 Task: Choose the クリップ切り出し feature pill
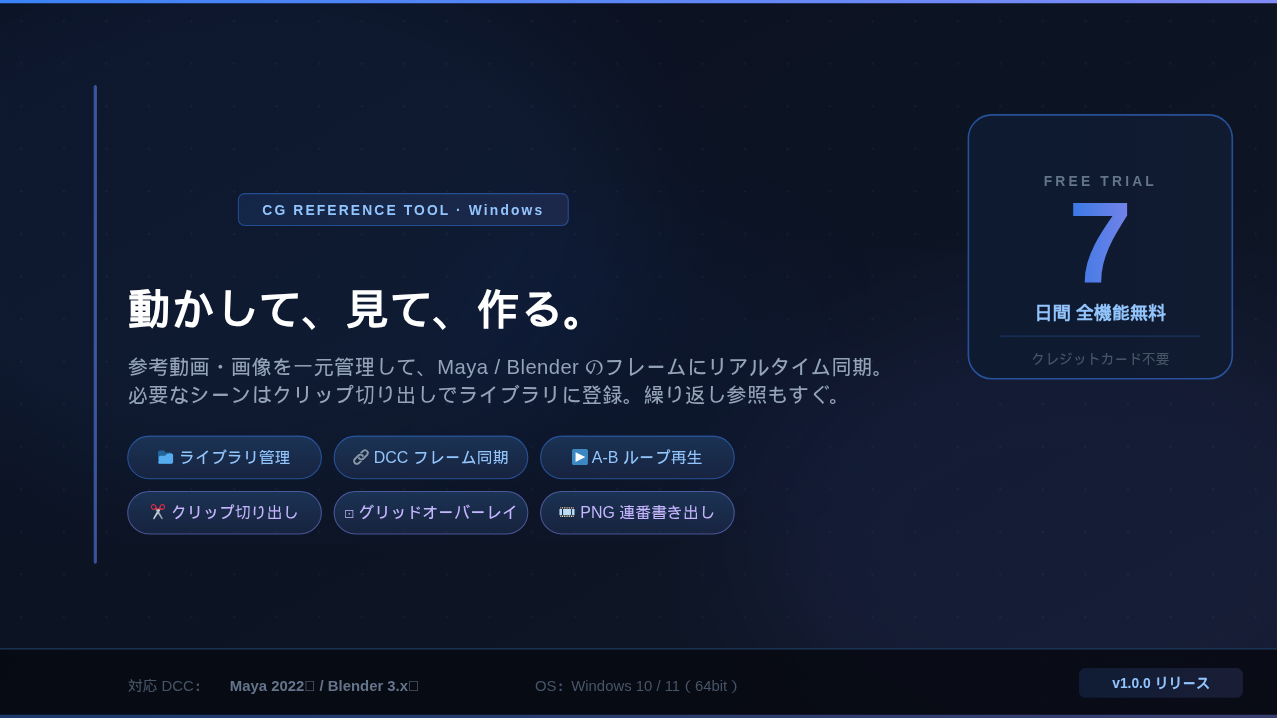[x=225, y=512]
